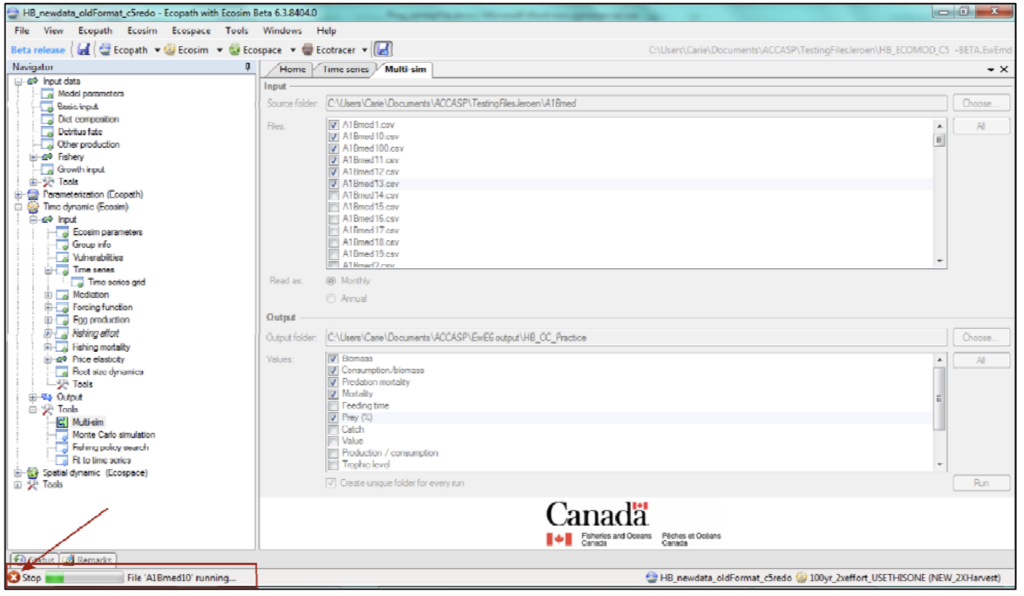This screenshot has width=1024, height=596.
Task: Enable the Catch output checkbox
Action: [333, 429]
